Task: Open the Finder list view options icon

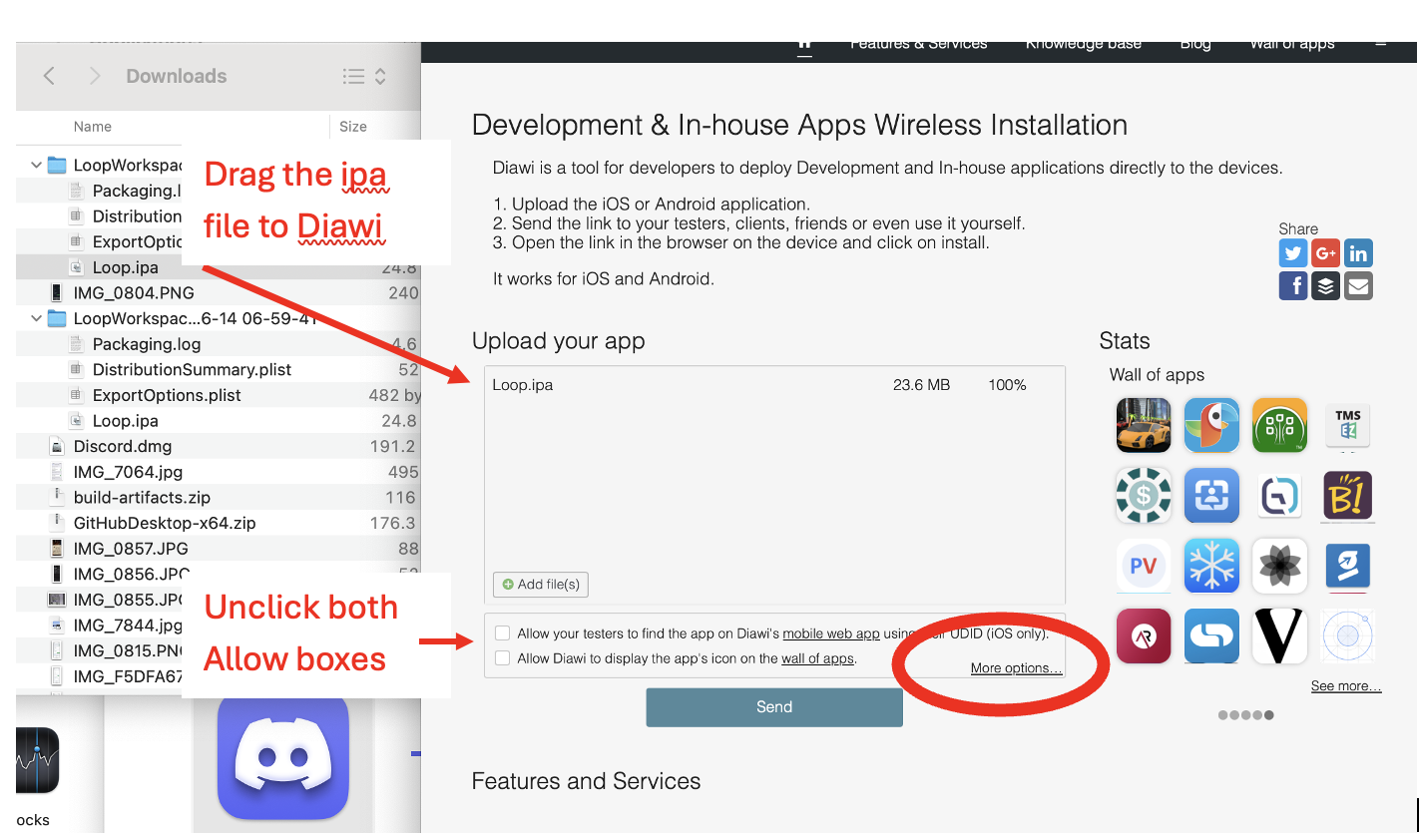Action: 364,76
